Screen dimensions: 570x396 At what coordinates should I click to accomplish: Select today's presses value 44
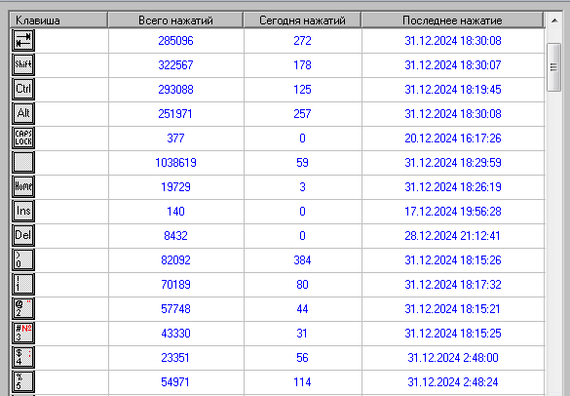click(302, 309)
